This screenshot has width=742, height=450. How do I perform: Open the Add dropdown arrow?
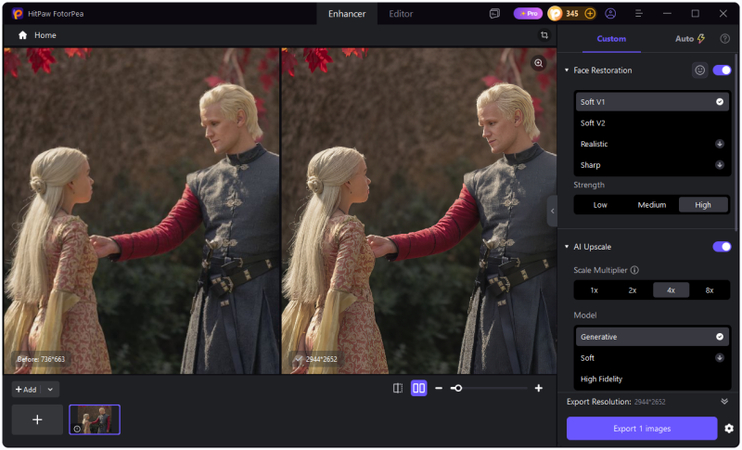tap(50, 389)
